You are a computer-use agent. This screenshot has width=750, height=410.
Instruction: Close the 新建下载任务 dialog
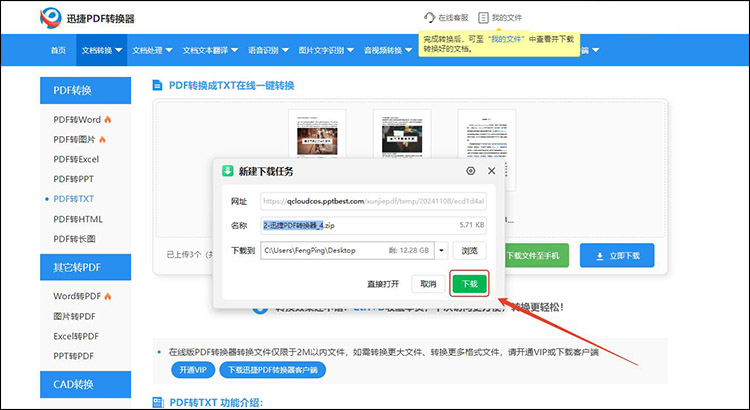click(x=491, y=171)
